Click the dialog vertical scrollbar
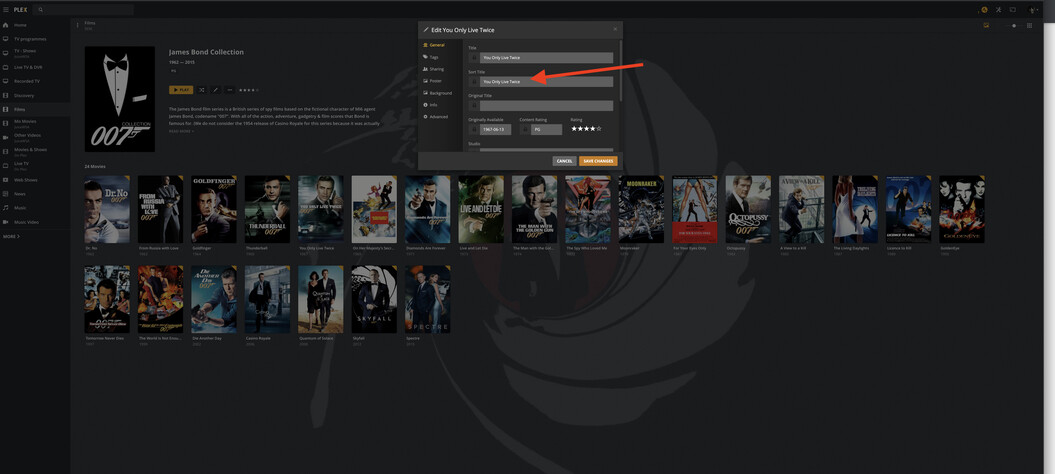Viewport: 1055px width, 474px height. [620, 71]
